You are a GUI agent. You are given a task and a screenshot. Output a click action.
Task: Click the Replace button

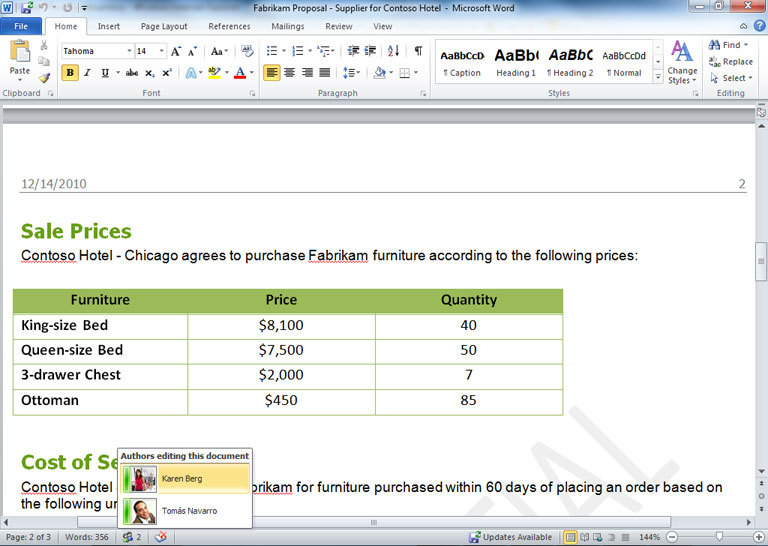[x=730, y=62]
